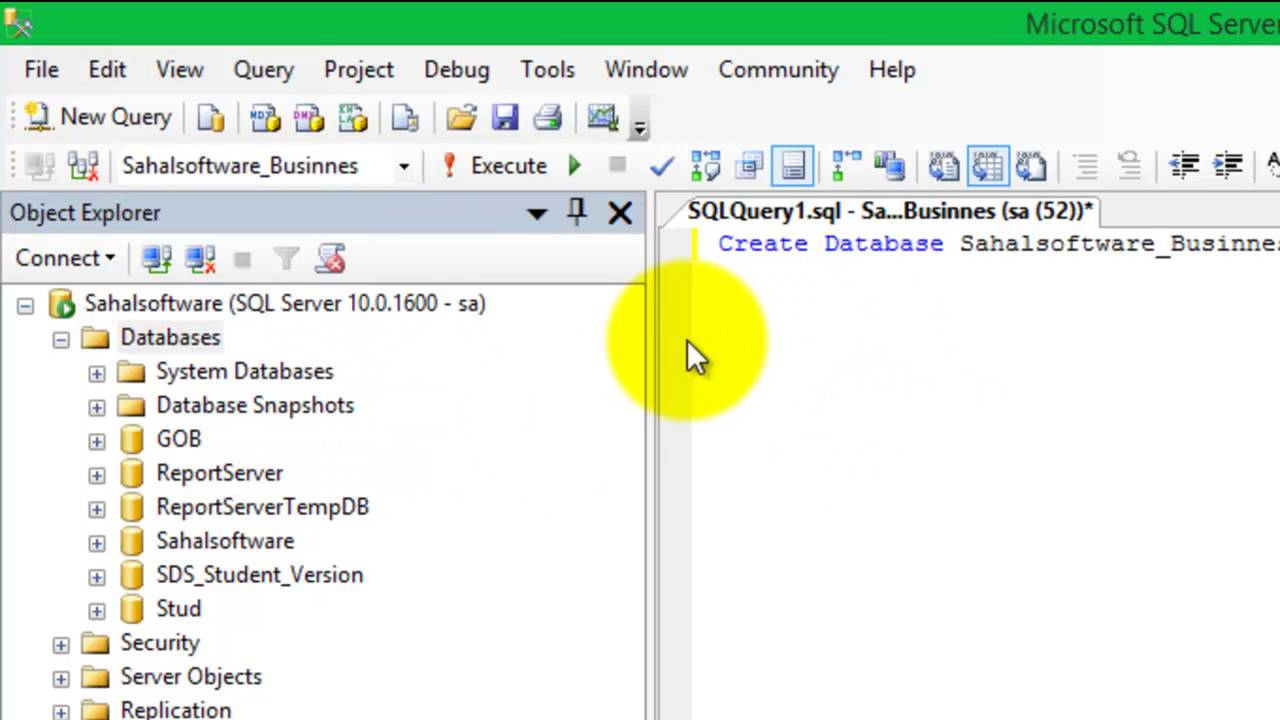Save the query with the floppy disk icon
The width and height of the screenshot is (1280, 720).
click(505, 117)
